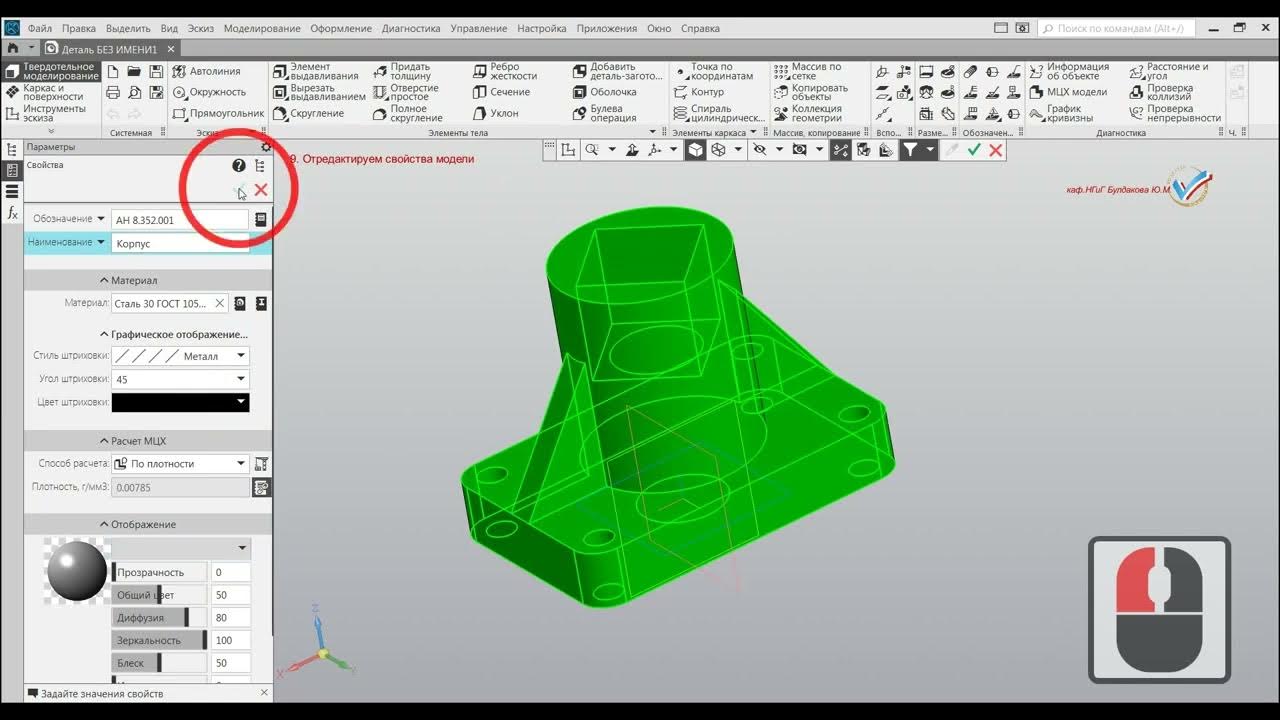This screenshot has height=720, width=1280.
Task: Open Коллекция геометрии command
Action: (x=809, y=113)
